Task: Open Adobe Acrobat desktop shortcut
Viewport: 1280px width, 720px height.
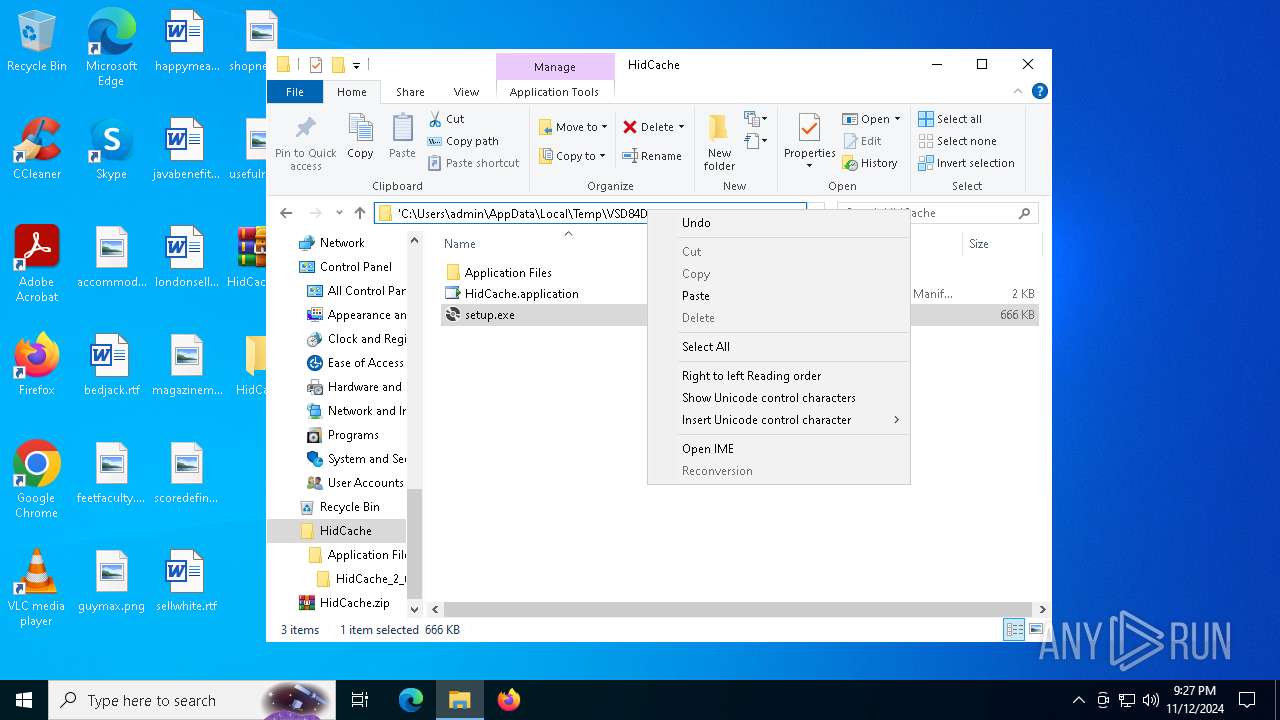Action: 37,264
